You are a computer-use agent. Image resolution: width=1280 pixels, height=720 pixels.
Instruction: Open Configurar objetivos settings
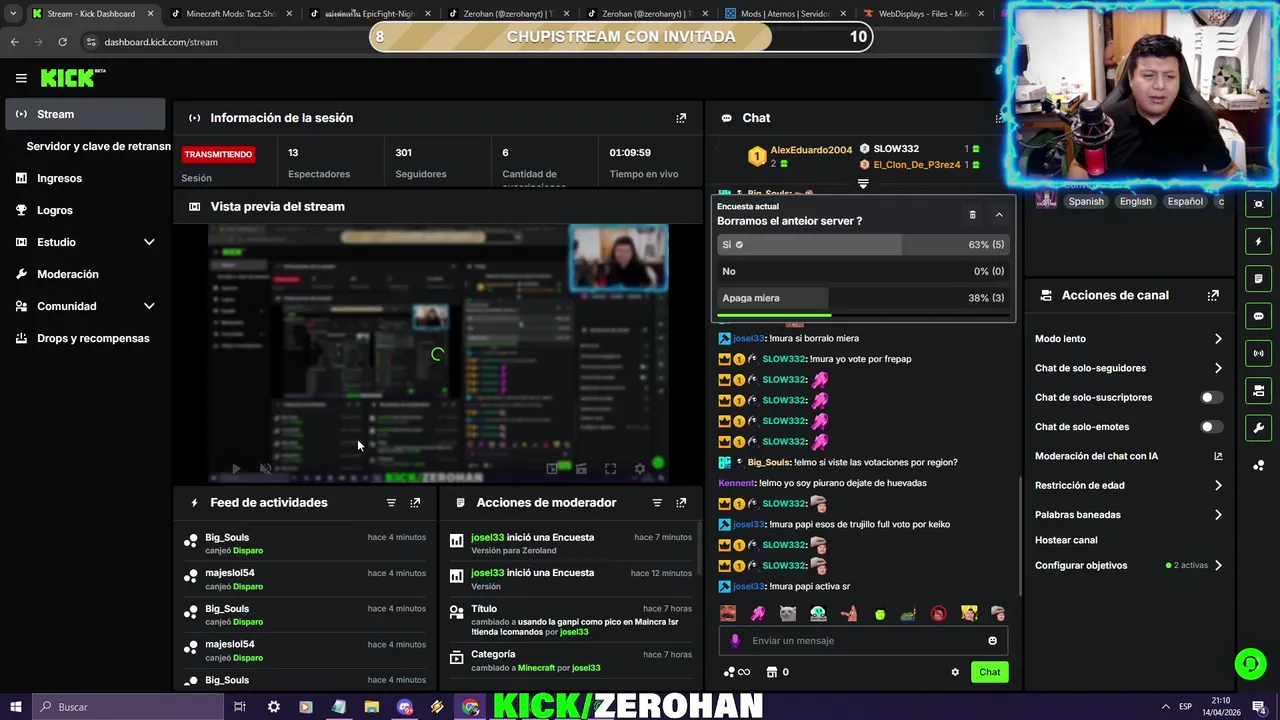(x=1128, y=565)
